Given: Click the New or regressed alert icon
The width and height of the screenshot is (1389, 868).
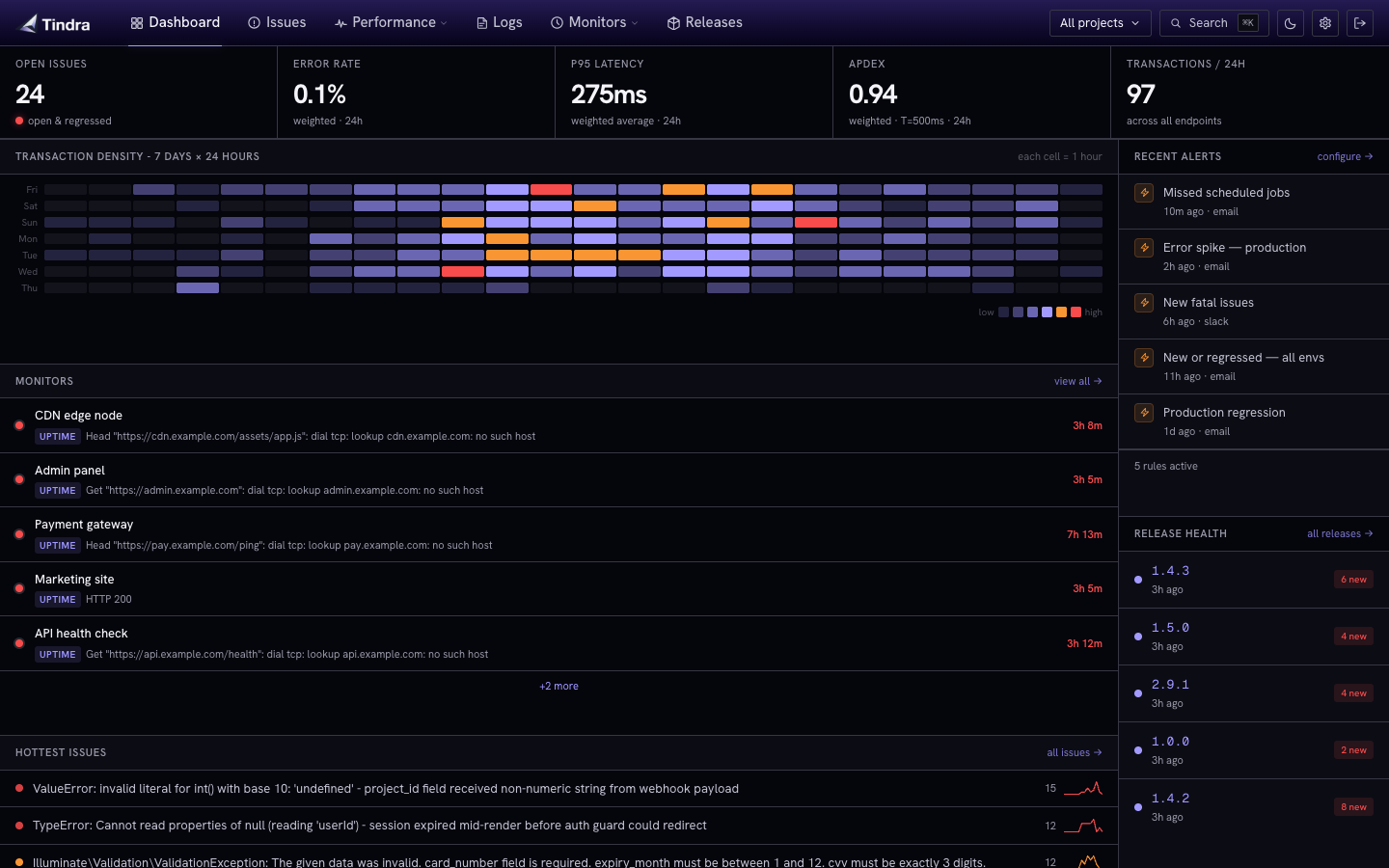Looking at the screenshot, I should (x=1144, y=358).
